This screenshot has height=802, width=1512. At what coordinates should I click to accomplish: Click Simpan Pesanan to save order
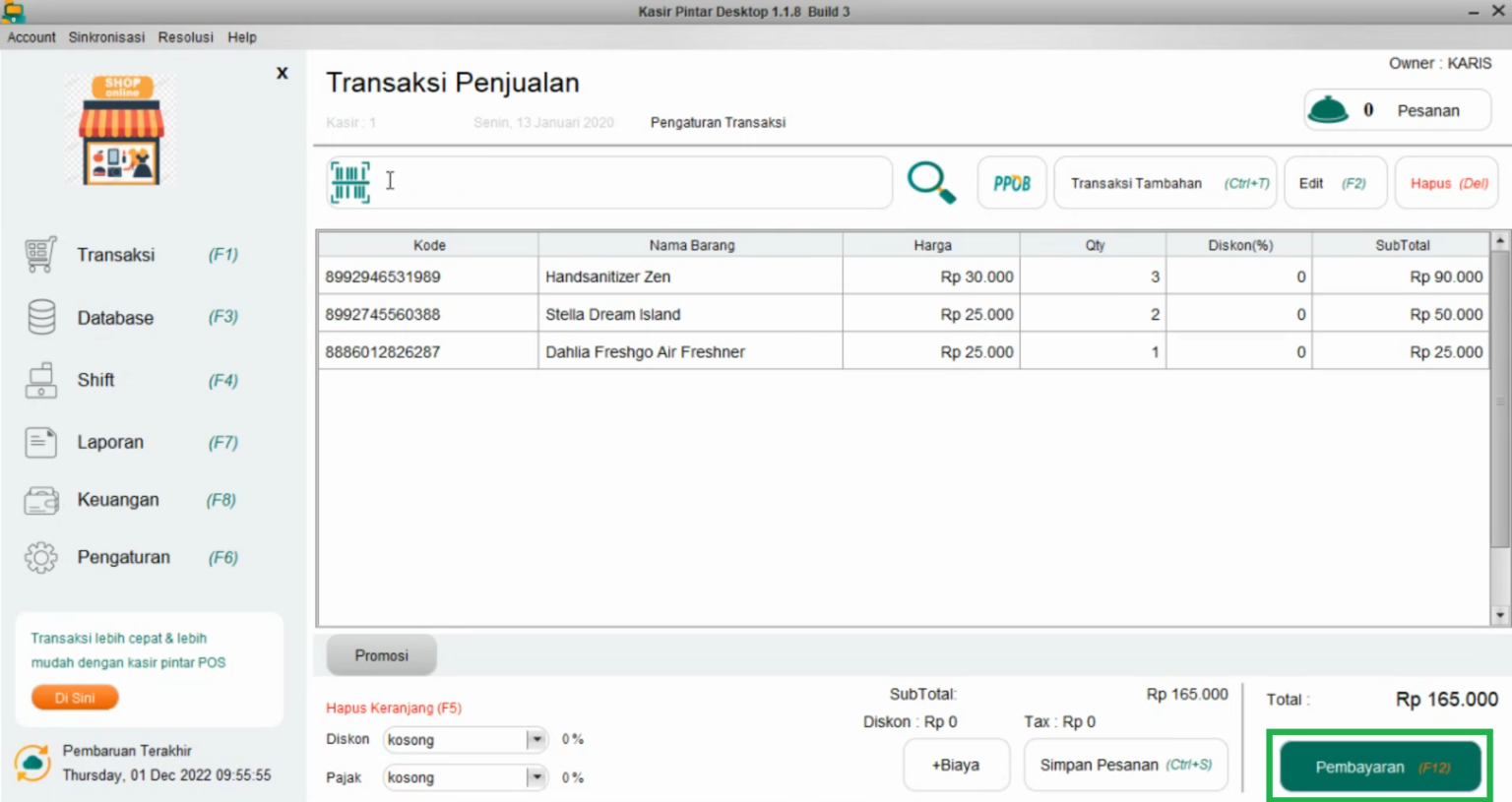[x=1125, y=765]
